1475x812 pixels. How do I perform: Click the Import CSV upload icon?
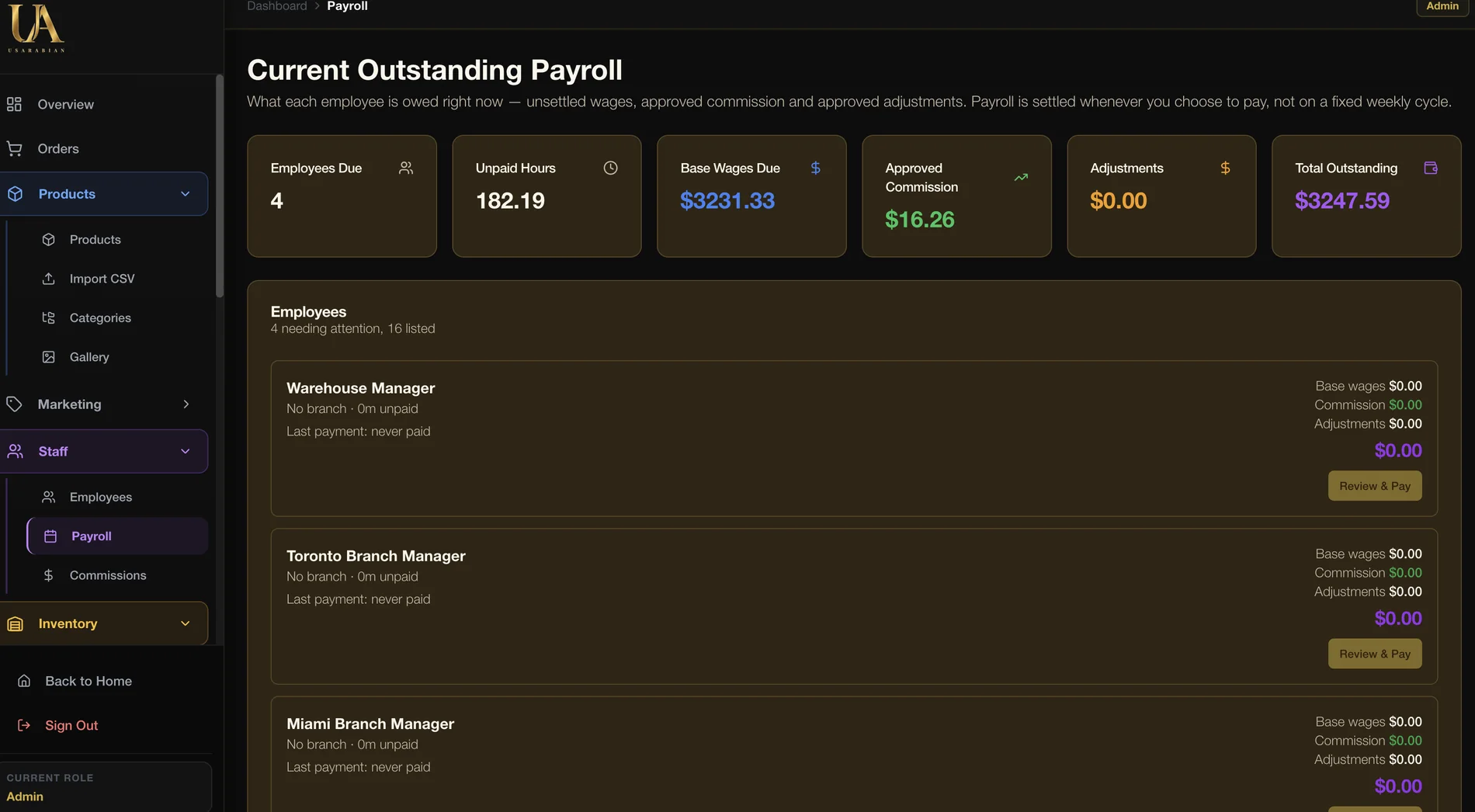click(x=48, y=278)
